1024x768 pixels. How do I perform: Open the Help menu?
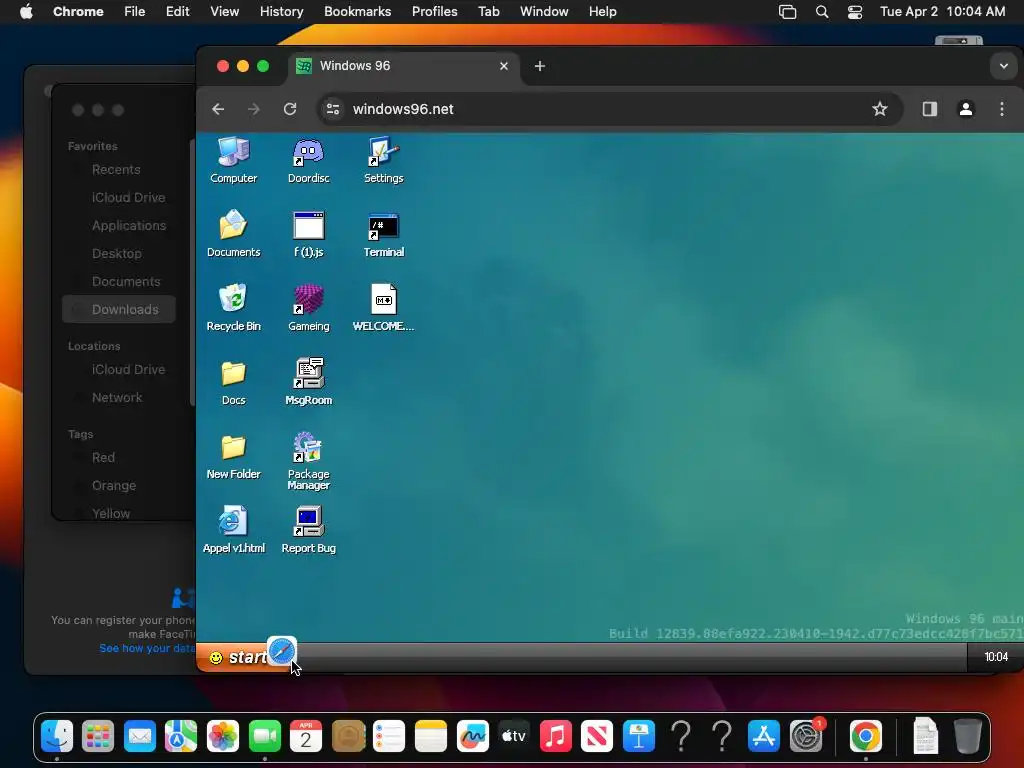click(x=602, y=12)
